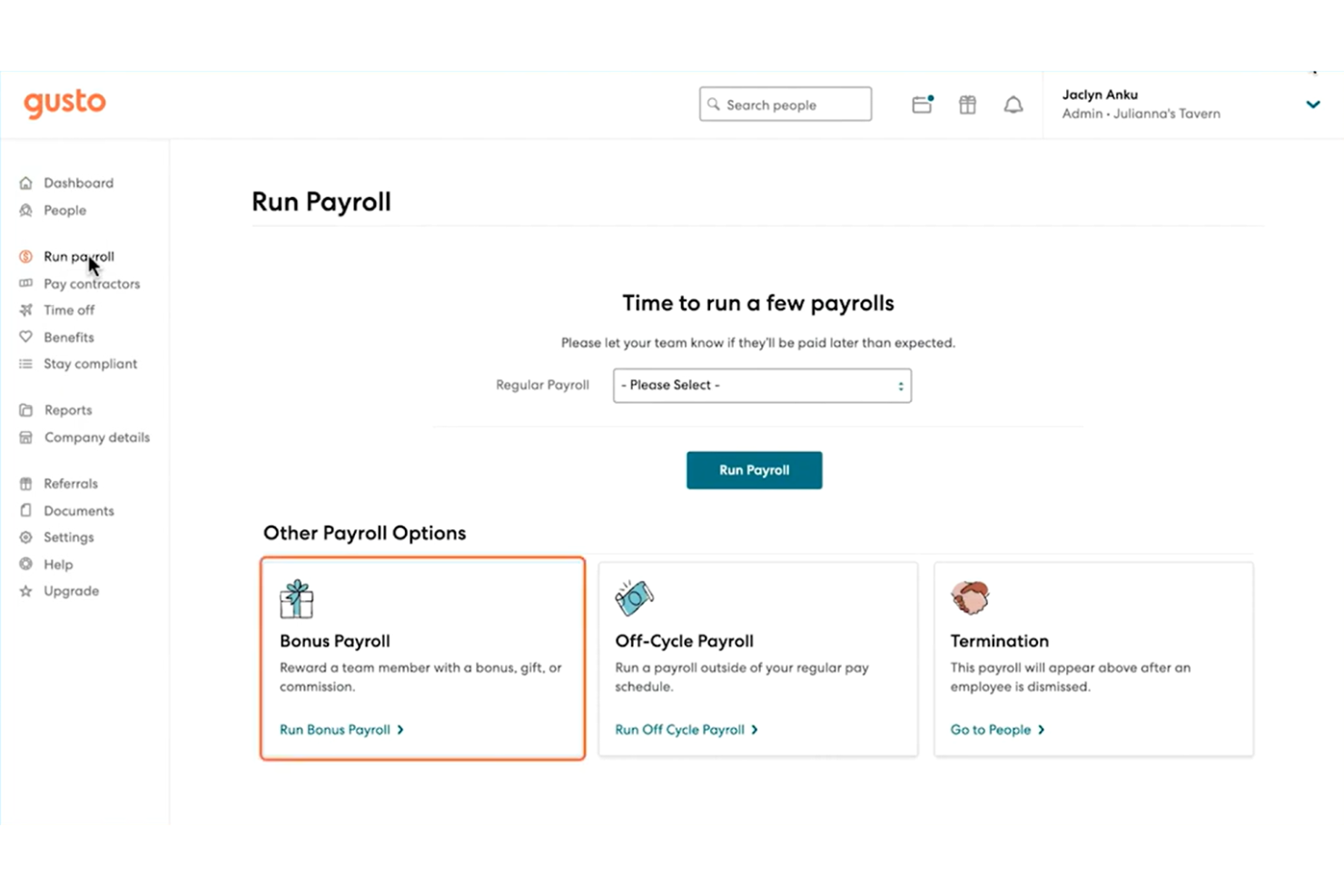Click the Jaclyn Anku account name
Image resolution: width=1344 pixels, height=896 pixels.
1100,94
